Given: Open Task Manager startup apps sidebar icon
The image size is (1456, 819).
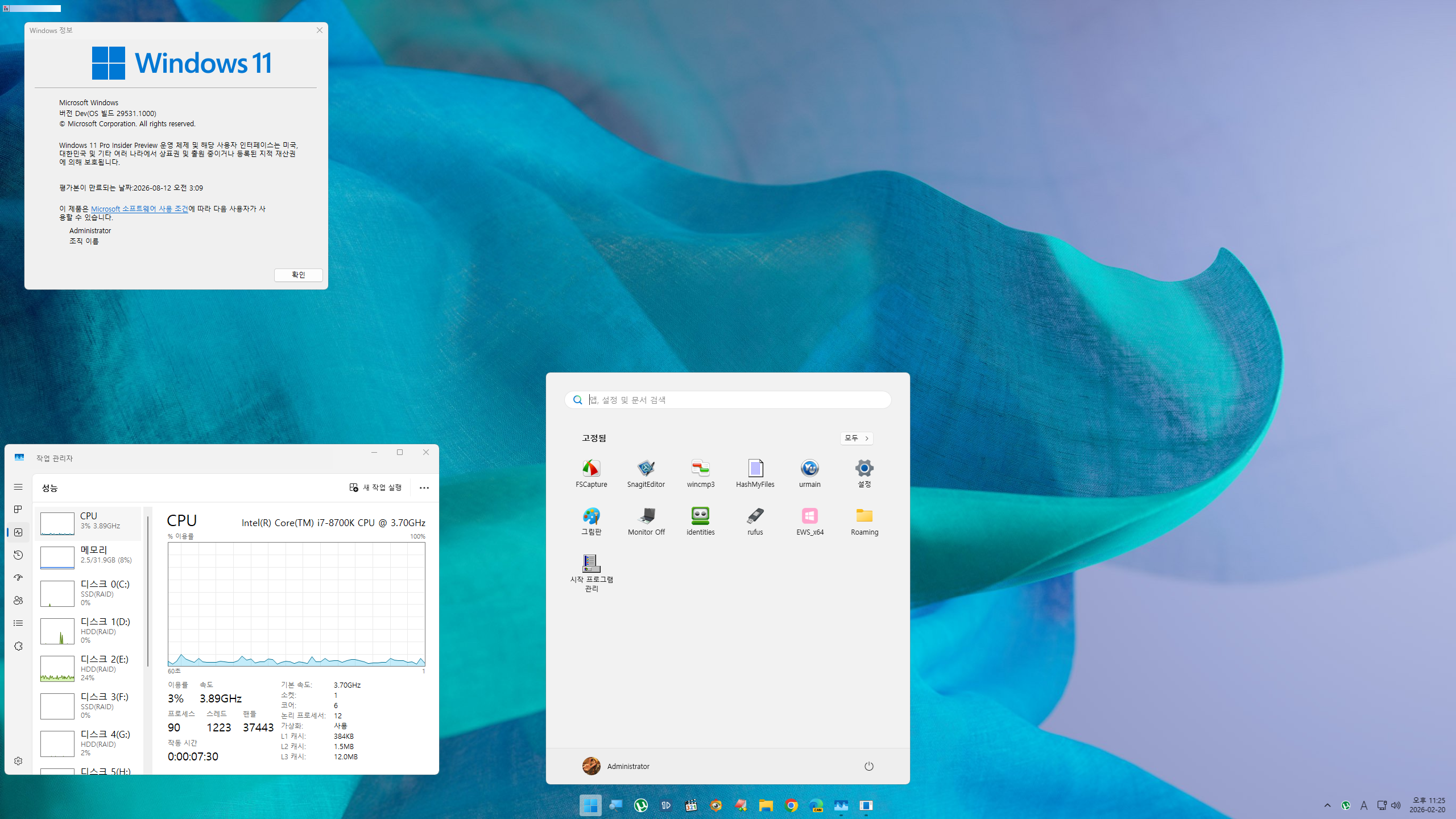Looking at the screenshot, I should pyautogui.click(x=18, y=577).
